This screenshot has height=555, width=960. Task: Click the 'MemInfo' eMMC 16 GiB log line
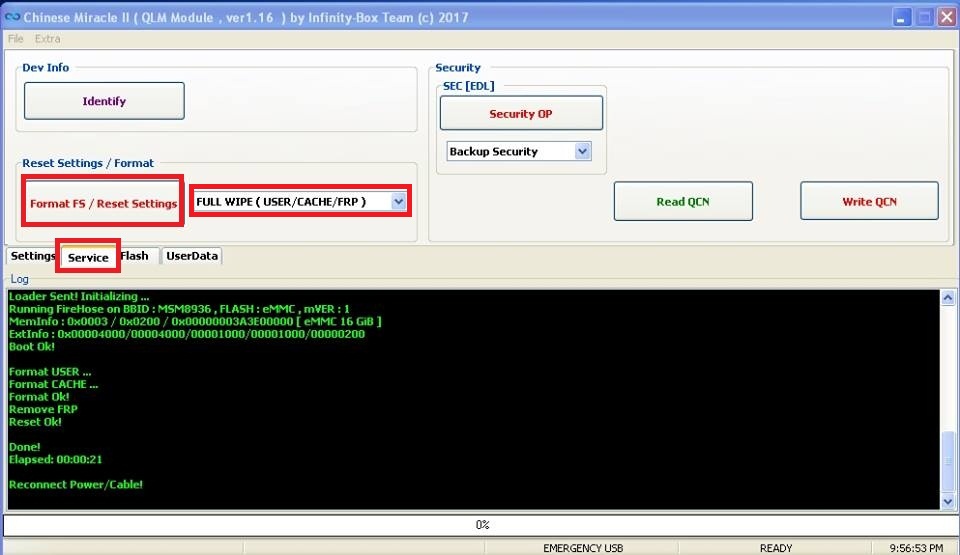click(x=195, y=321)
